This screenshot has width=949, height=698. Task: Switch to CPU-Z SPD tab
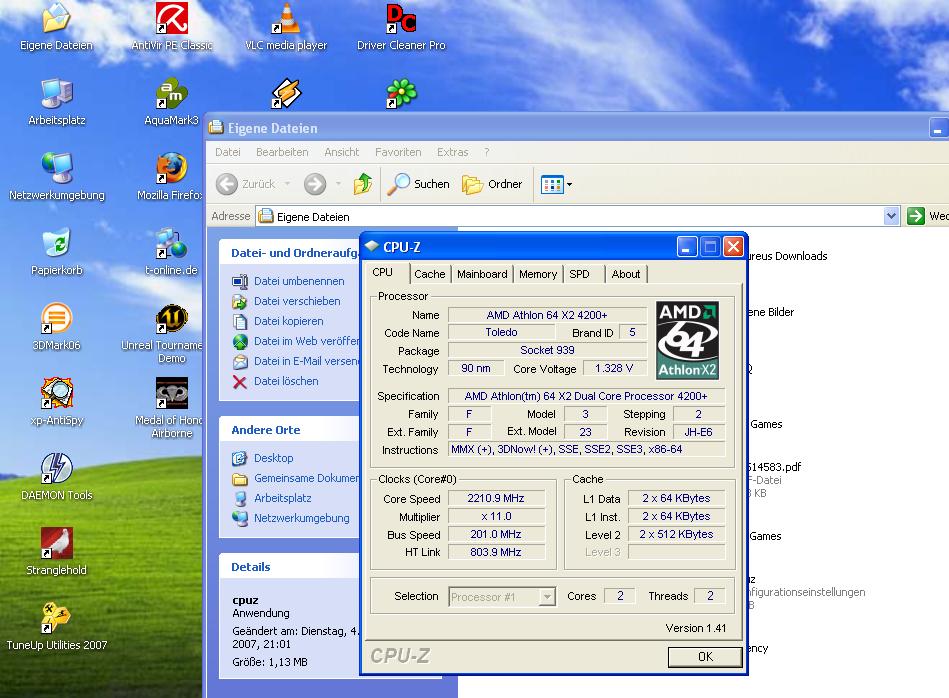tap(579, 274)
